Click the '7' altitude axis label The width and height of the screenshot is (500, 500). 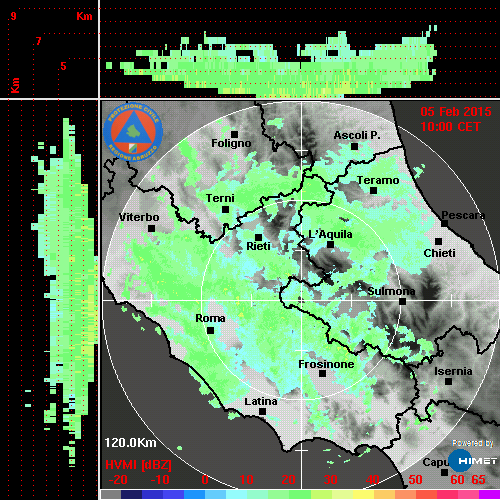pos(39,41)
